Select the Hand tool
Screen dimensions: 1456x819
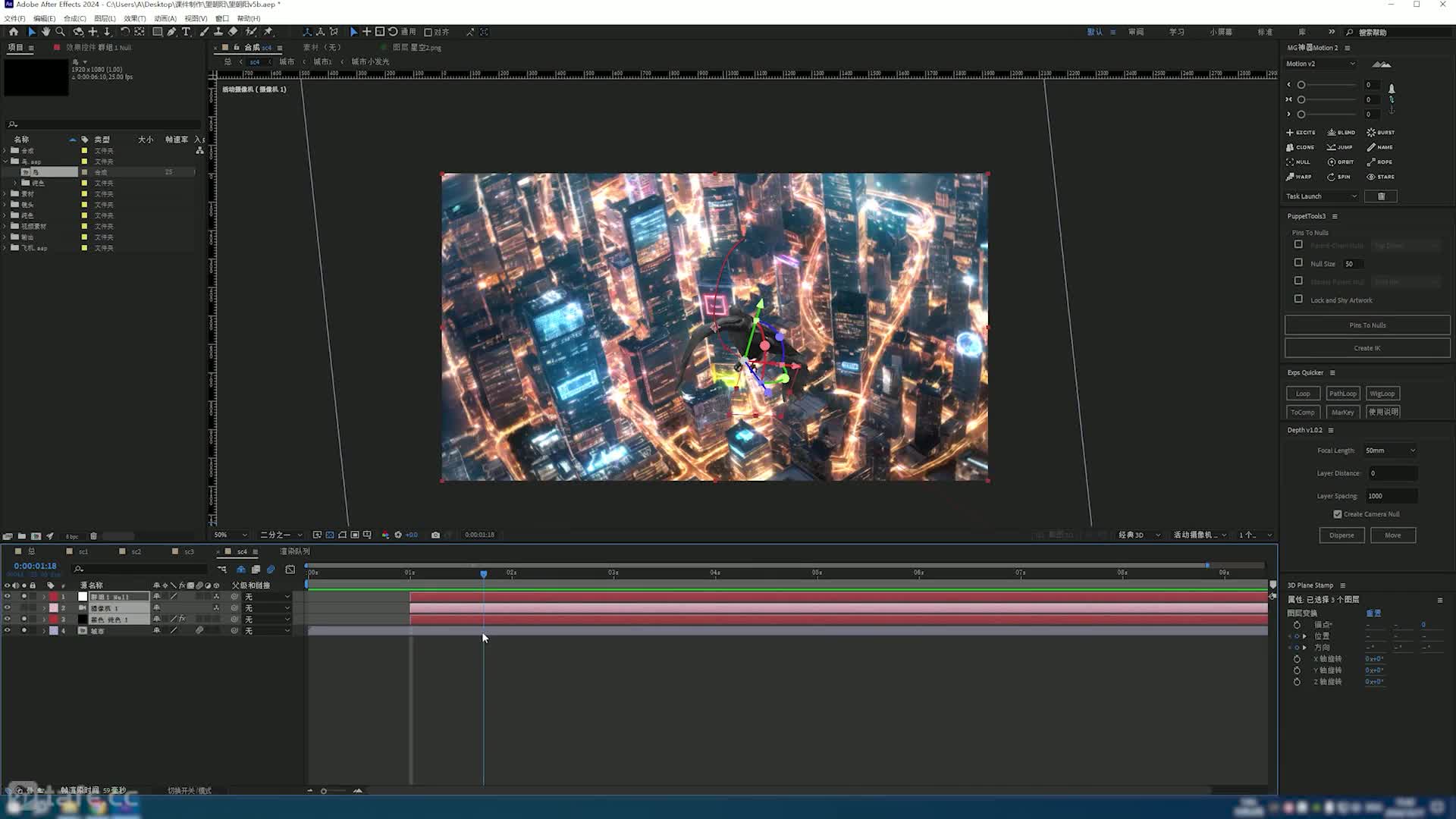46,32
